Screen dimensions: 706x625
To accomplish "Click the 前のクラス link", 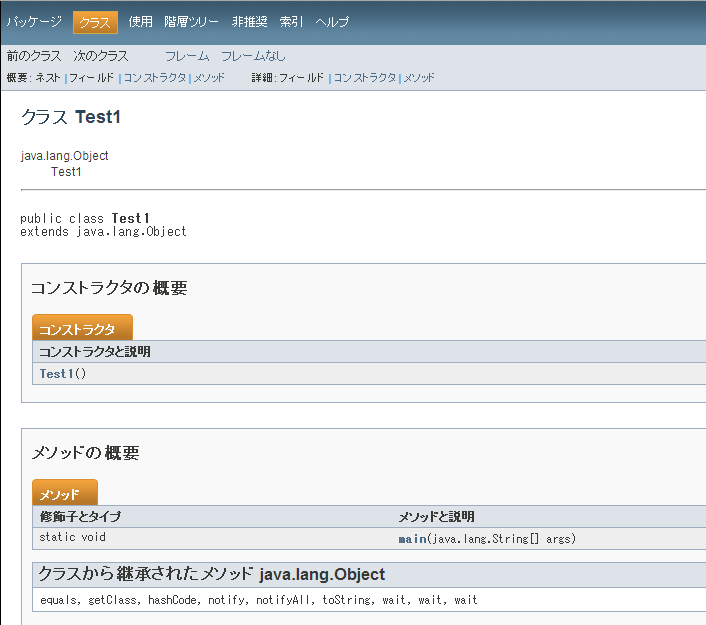I will 33,56.
